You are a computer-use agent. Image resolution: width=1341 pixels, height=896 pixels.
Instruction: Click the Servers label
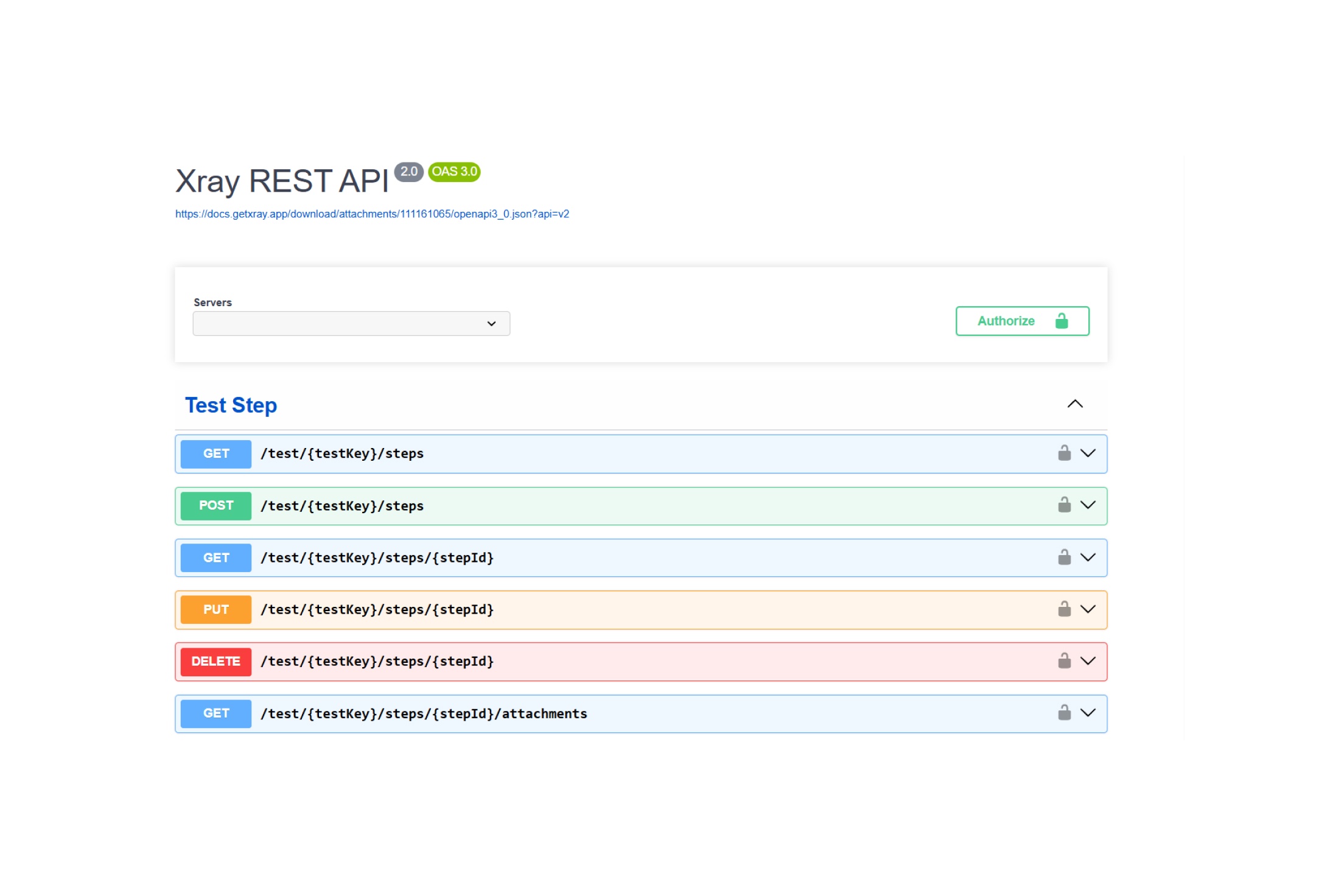212,303
